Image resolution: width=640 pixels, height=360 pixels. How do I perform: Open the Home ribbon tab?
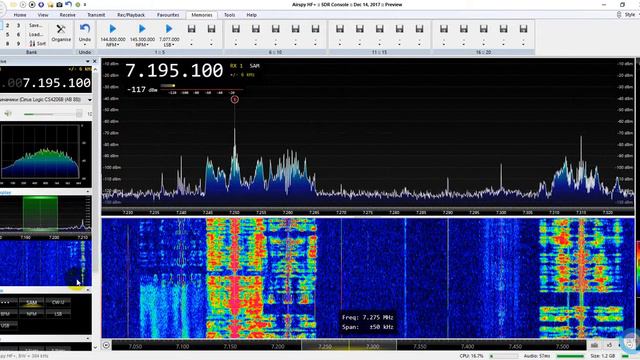(x=20, y=15)
